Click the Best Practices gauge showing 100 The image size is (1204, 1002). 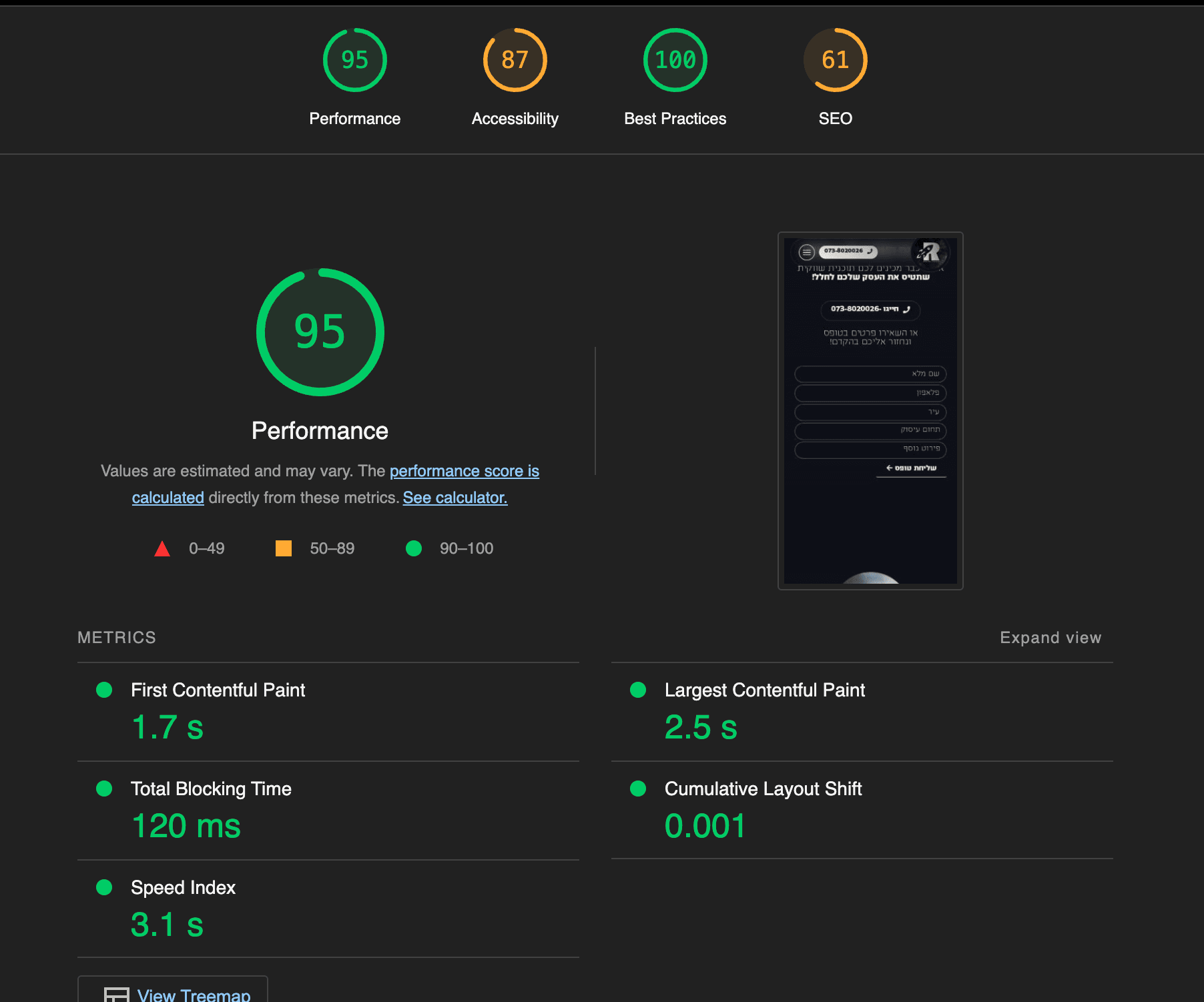(675, 59)
